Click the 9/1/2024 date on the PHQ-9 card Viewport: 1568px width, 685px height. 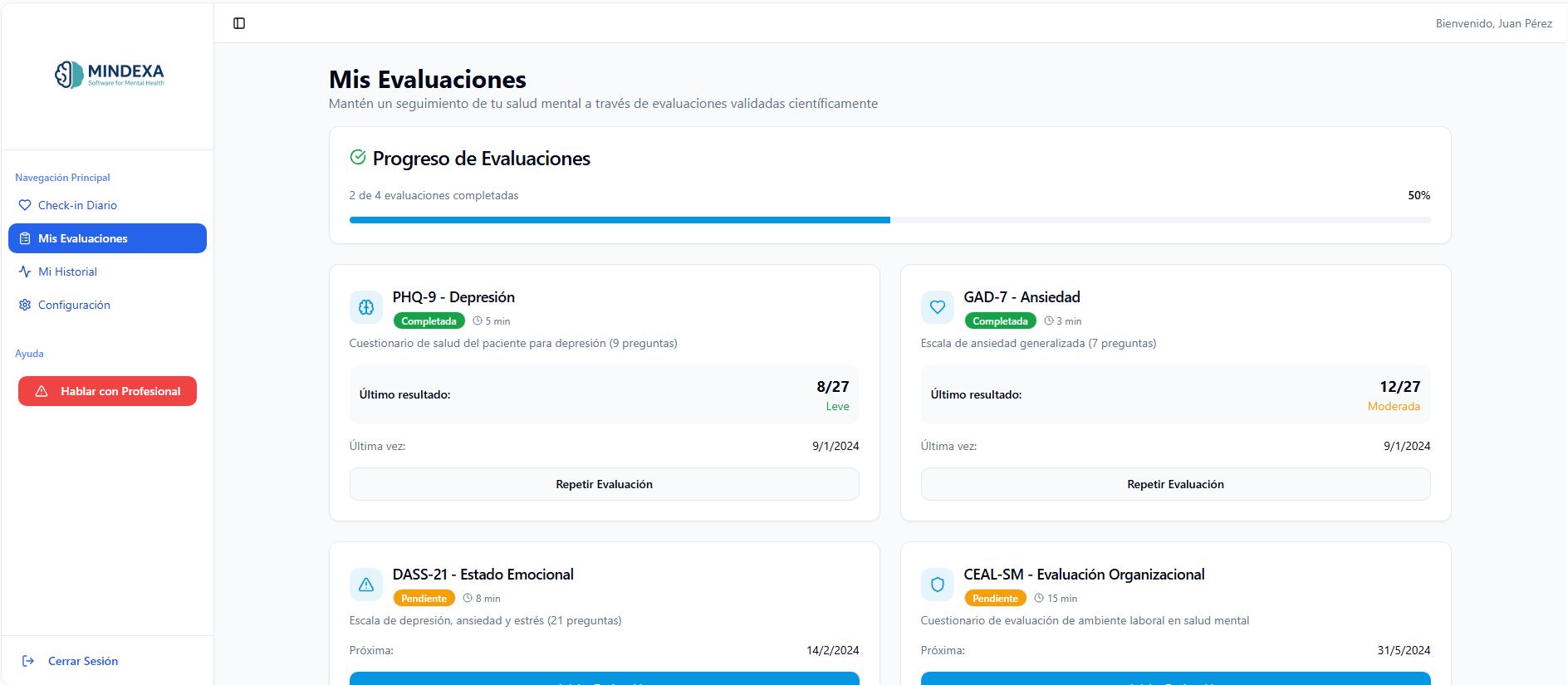pyautogui.click(x=835, y=446)
